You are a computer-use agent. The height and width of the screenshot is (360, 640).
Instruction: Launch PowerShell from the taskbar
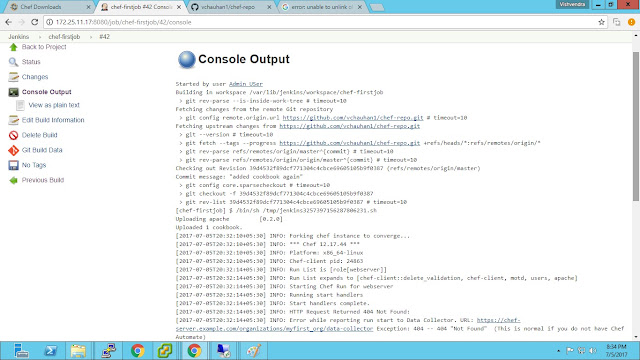point(50,351)
